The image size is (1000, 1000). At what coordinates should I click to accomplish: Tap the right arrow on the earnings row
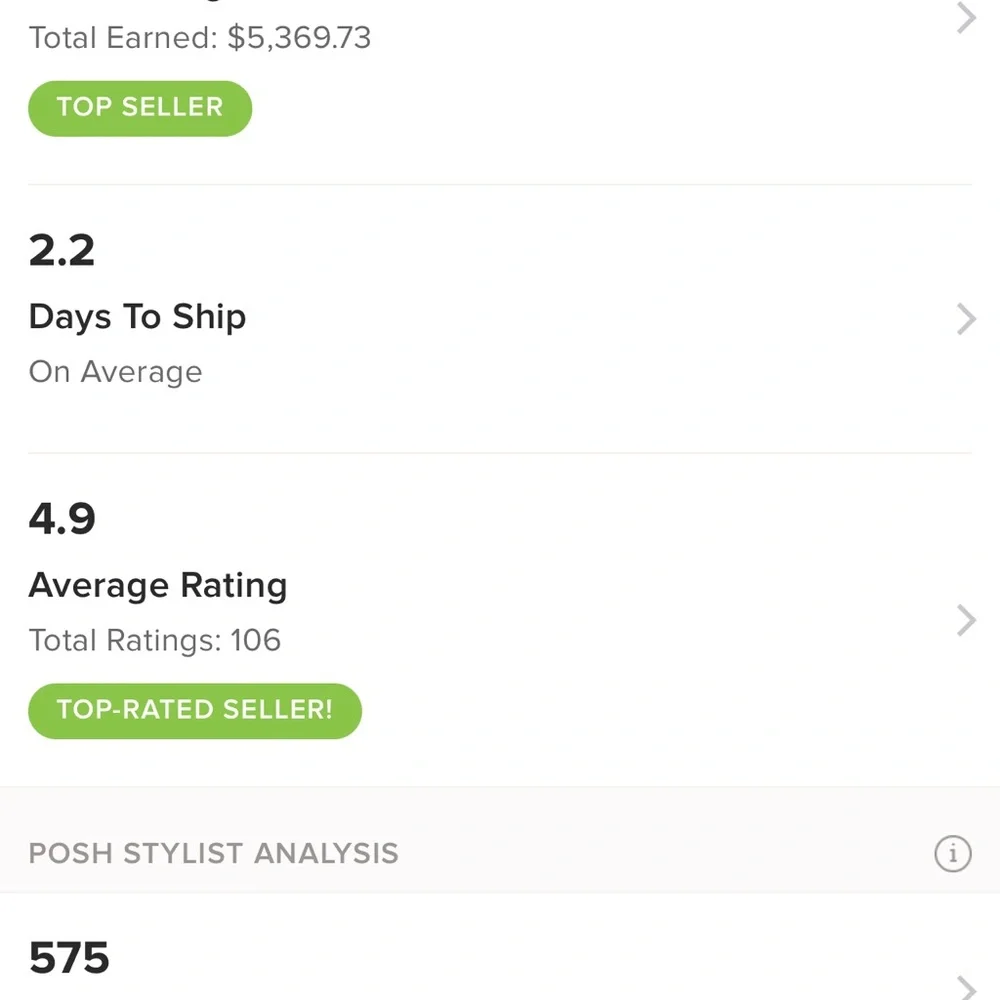coord(963,18)
